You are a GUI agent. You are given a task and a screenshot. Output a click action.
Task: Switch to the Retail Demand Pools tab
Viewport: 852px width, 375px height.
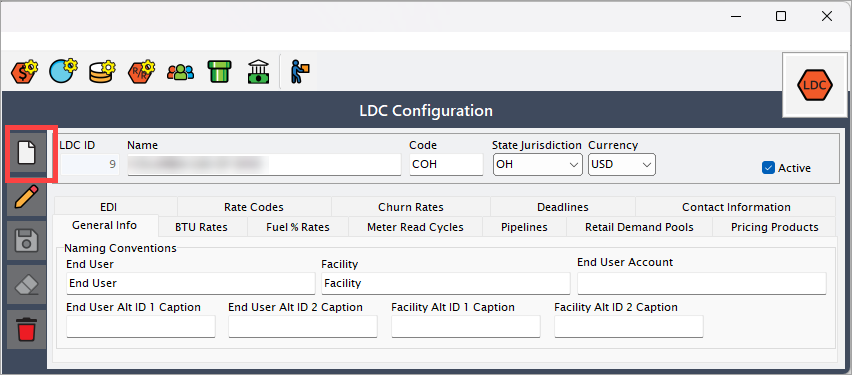click(639, 227)
